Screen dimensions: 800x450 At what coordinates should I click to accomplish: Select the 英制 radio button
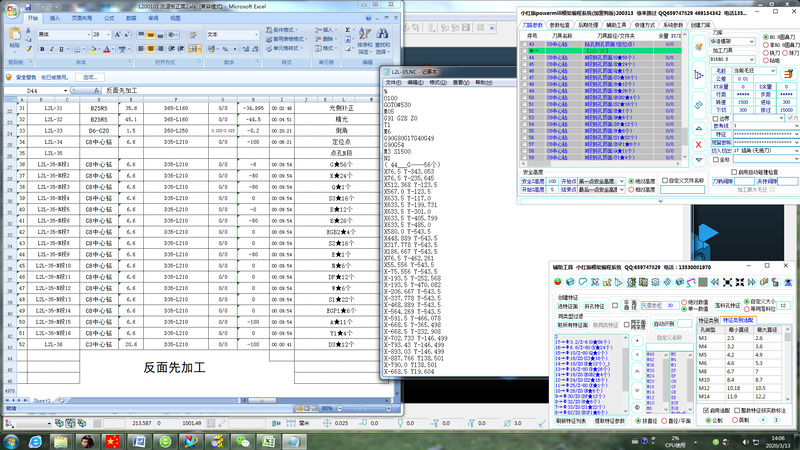[x=735, y=420]
